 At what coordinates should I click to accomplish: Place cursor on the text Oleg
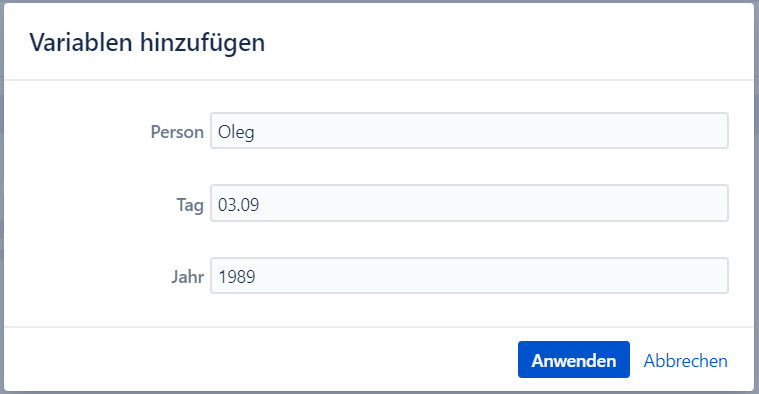[x=236, y=132]
